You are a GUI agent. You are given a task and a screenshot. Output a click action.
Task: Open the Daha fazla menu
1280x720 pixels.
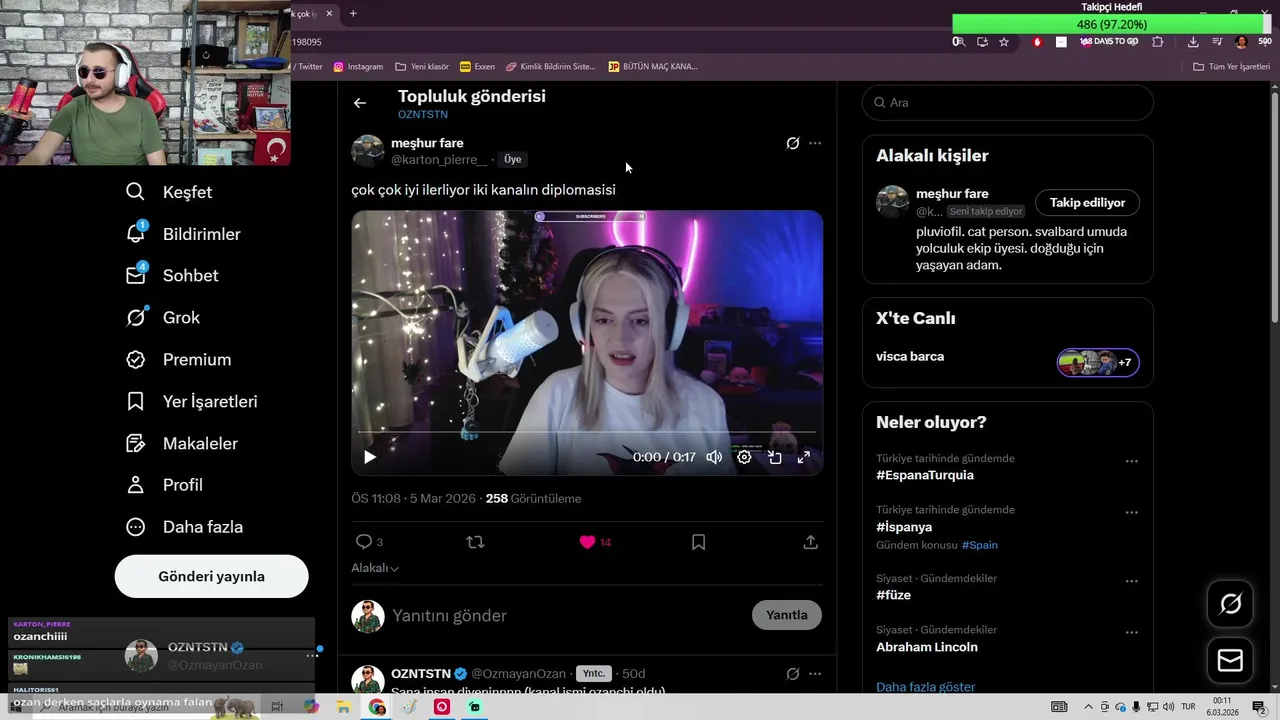(185, 527)
